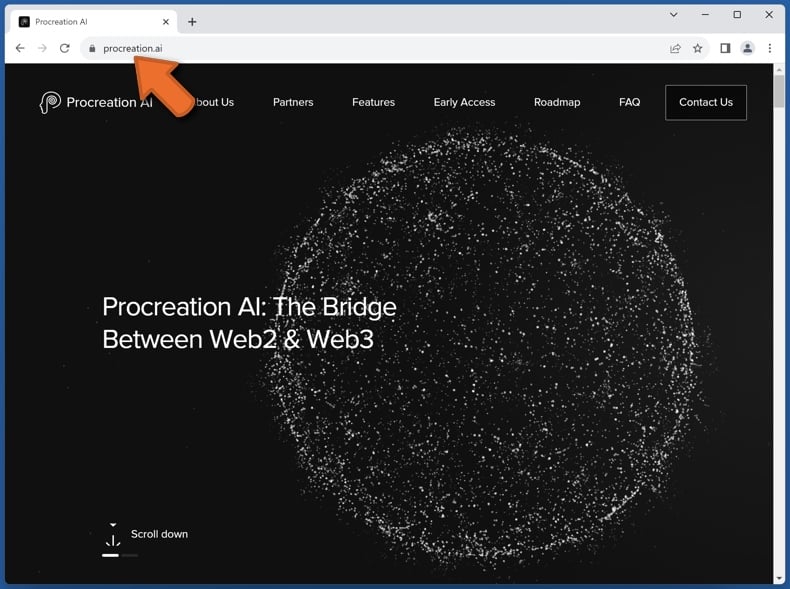Screen dimensions: 790x589
Task: Open the user profile menu
Action: pyautogui.click(x=747, y=48)
